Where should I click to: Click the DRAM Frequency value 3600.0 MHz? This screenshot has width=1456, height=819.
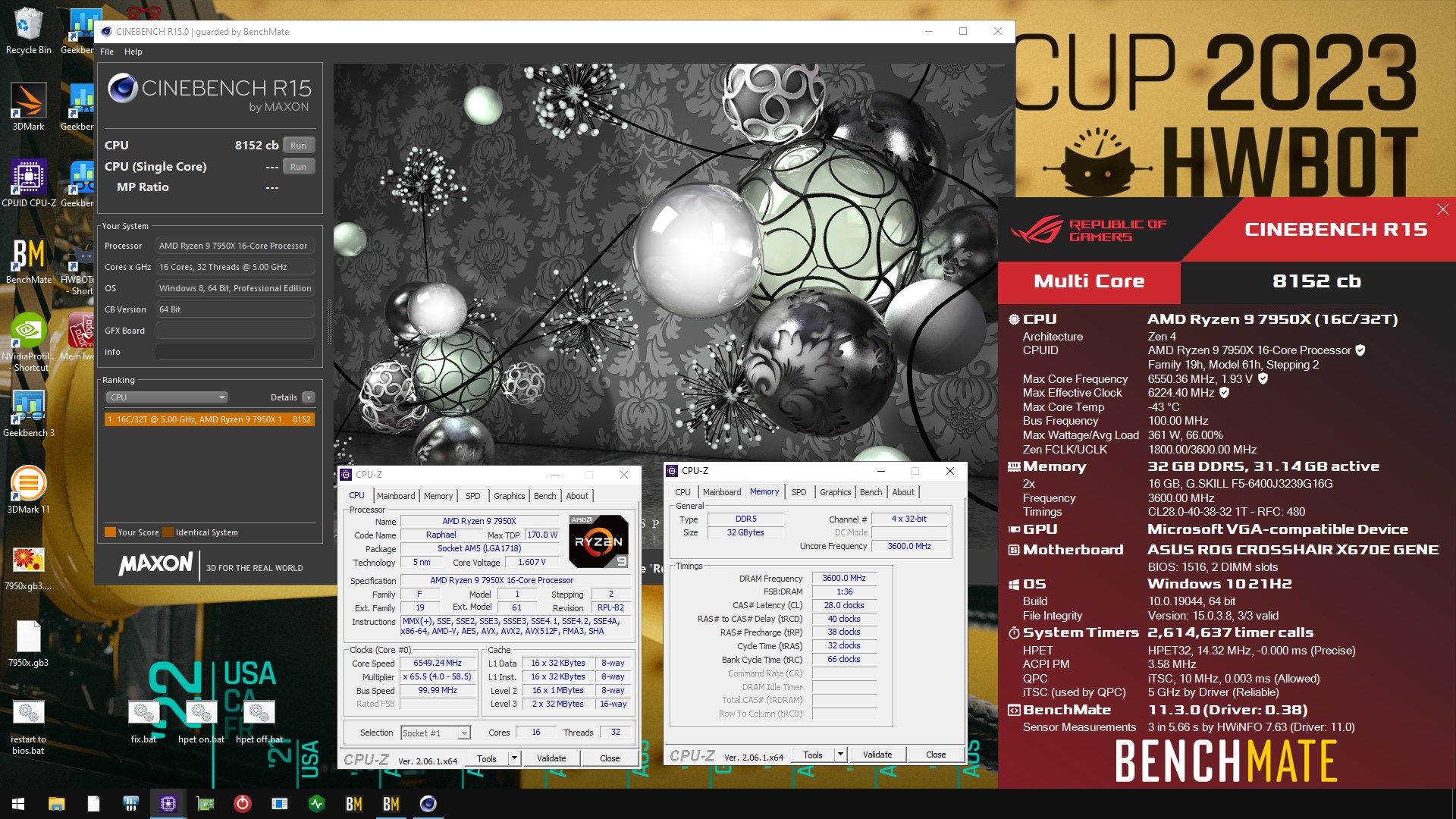(x=844, y=578)
